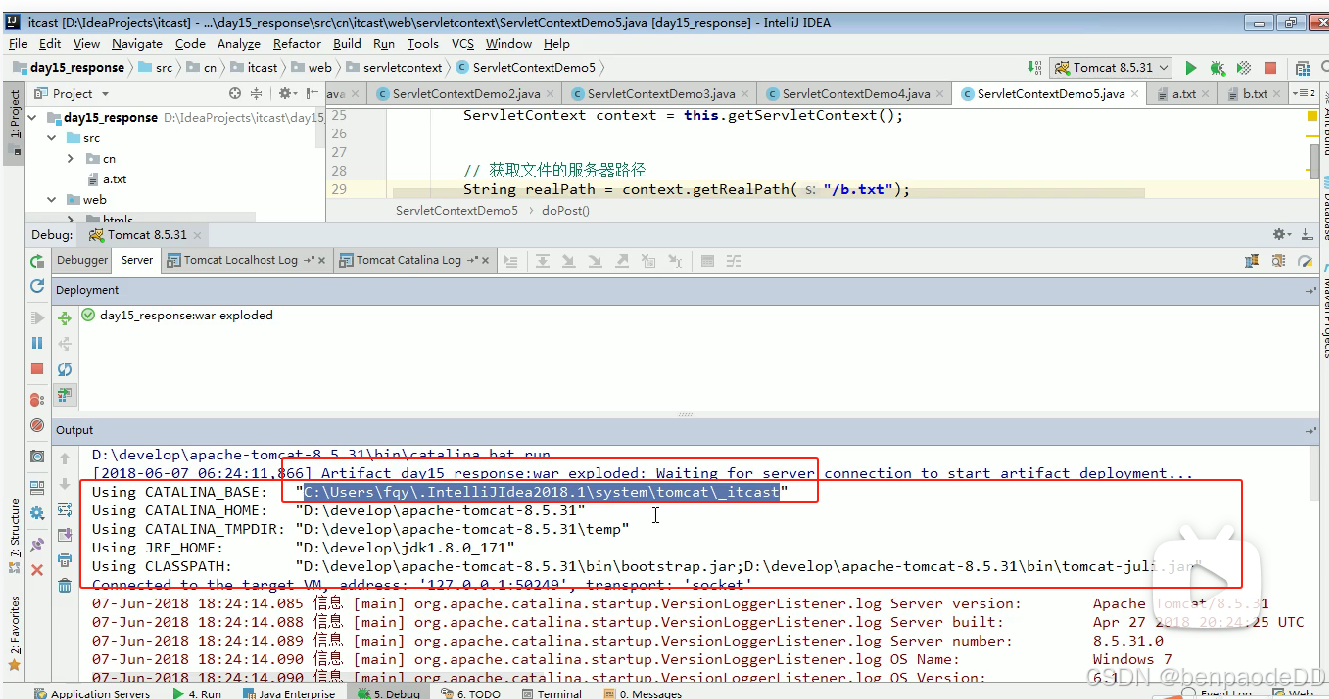Click the Update project VCS arrow icon
The image size is (1329, 699).
[1035, 68]
